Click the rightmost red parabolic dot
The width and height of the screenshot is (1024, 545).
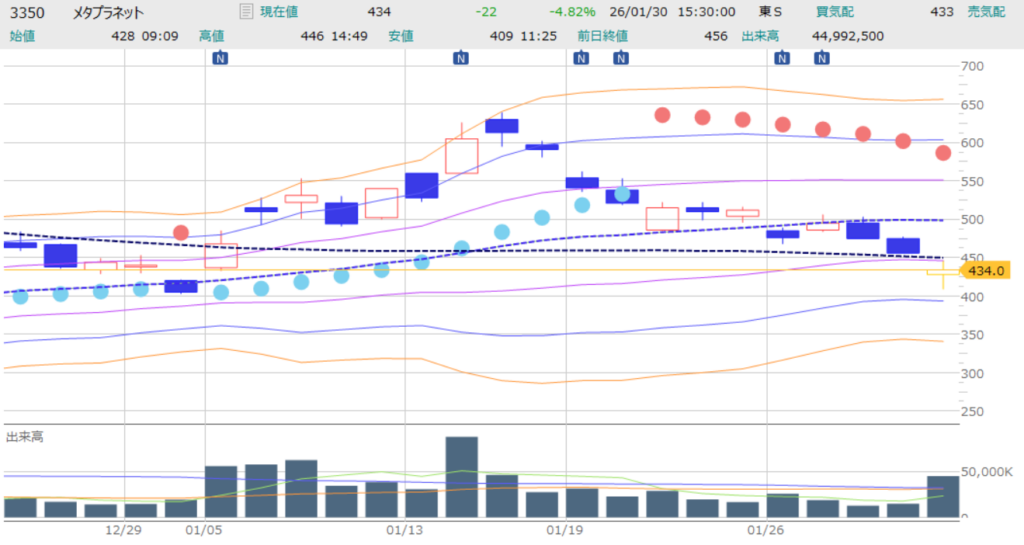tap(943, 153)
